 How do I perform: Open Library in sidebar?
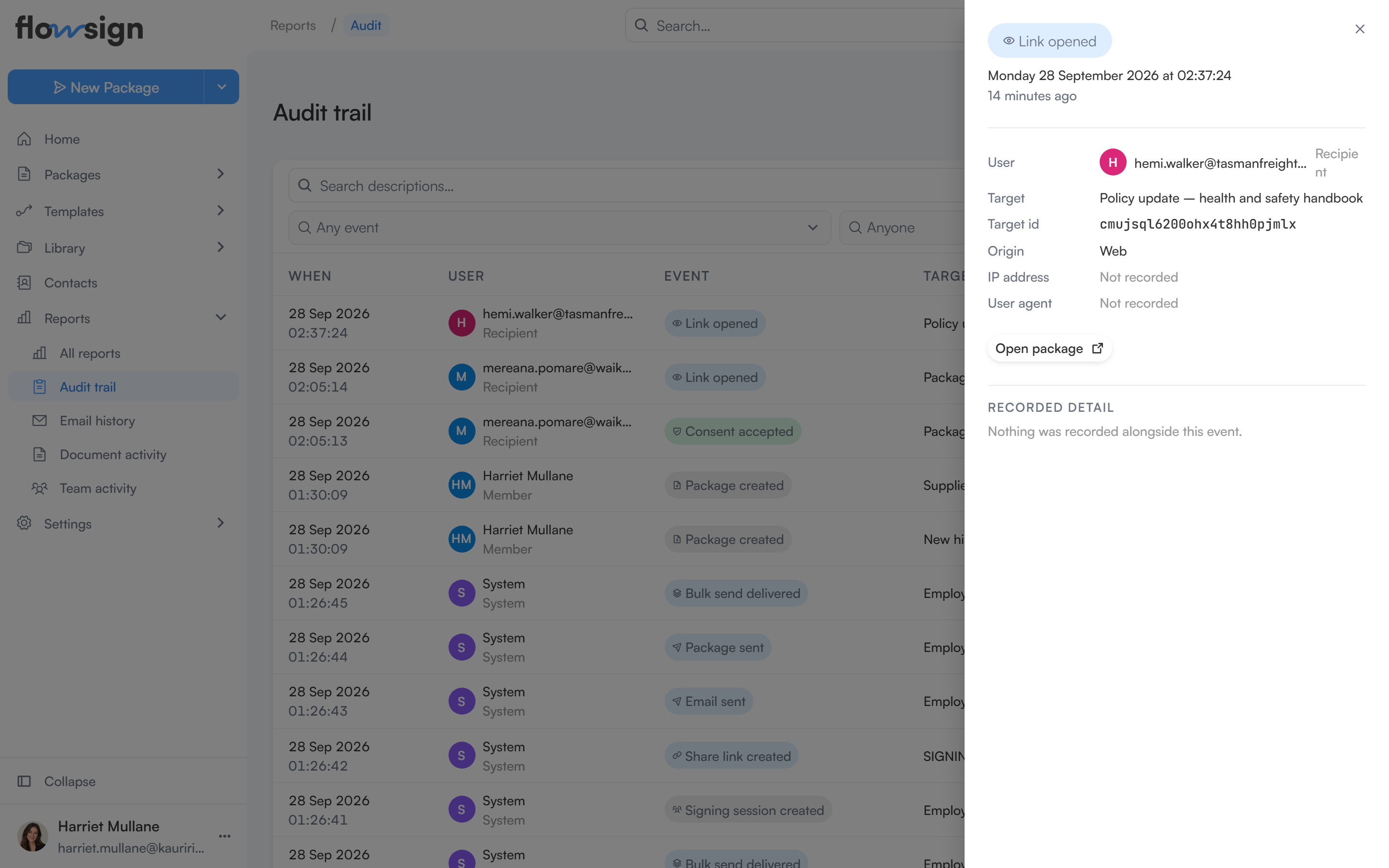click(x=123, y=248)
